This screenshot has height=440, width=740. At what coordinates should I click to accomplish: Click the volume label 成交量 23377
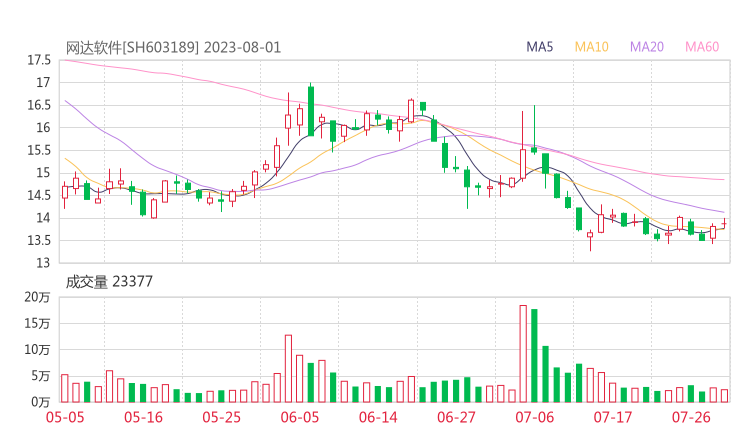pyautogui.click(x=109, y=282)
